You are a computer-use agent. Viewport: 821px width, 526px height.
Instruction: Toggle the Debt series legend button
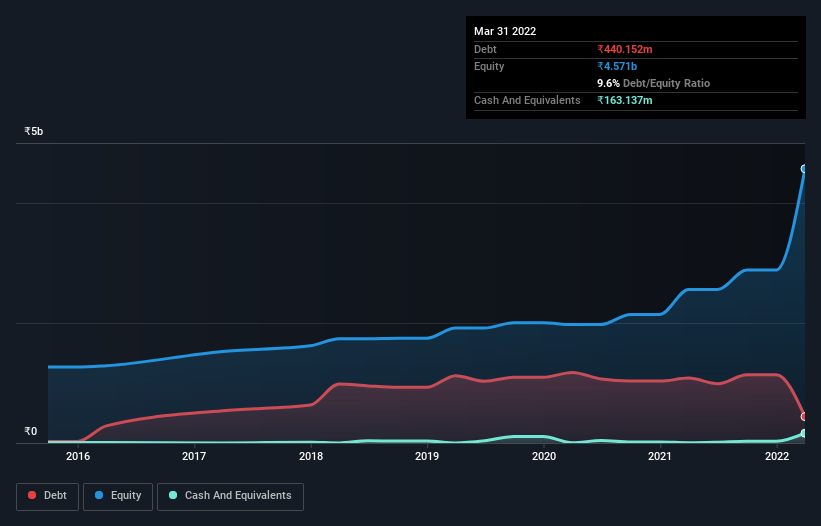[x=48, y=496]
